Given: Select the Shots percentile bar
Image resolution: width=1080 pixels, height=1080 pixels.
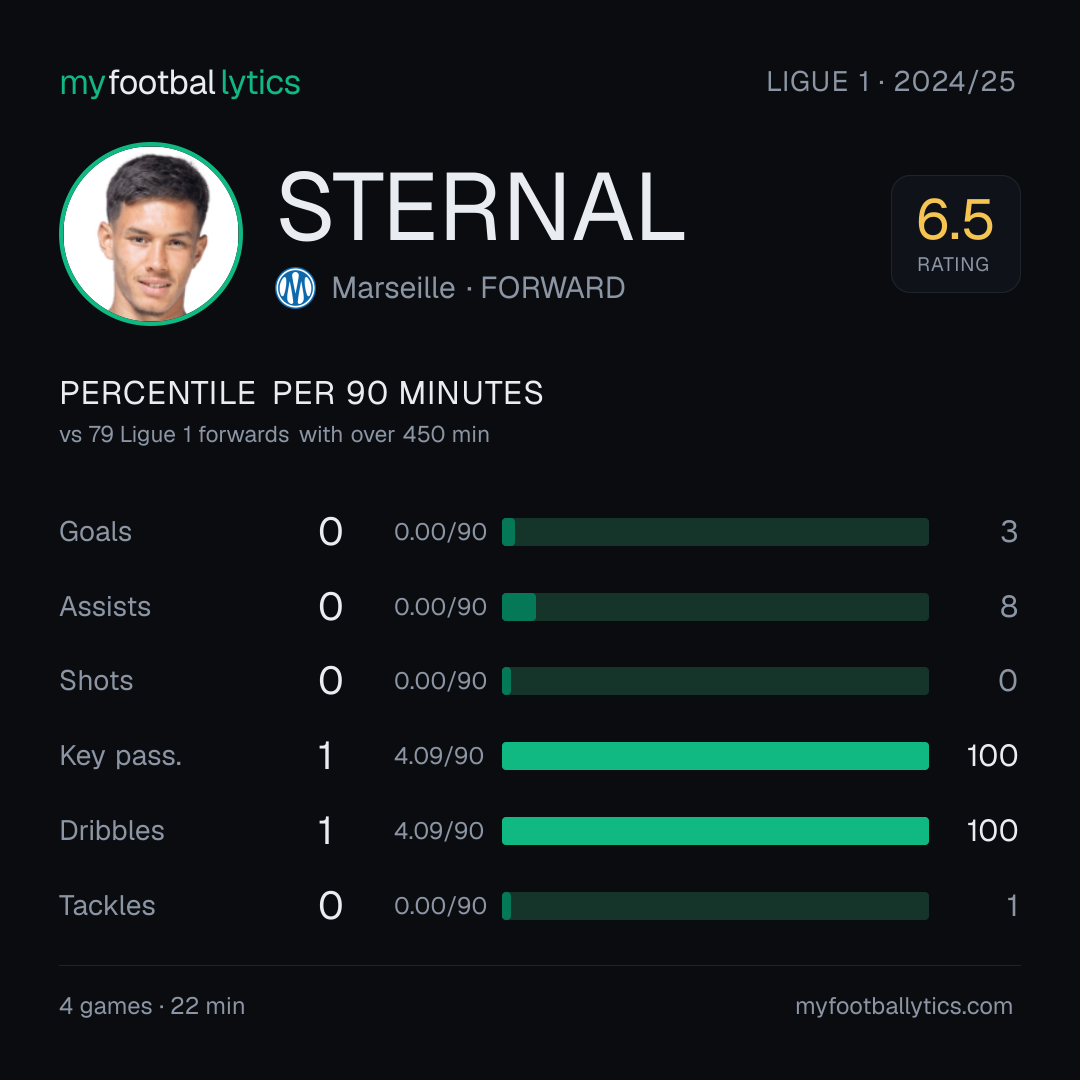Looking at the screenshot, I should (715, 681).
